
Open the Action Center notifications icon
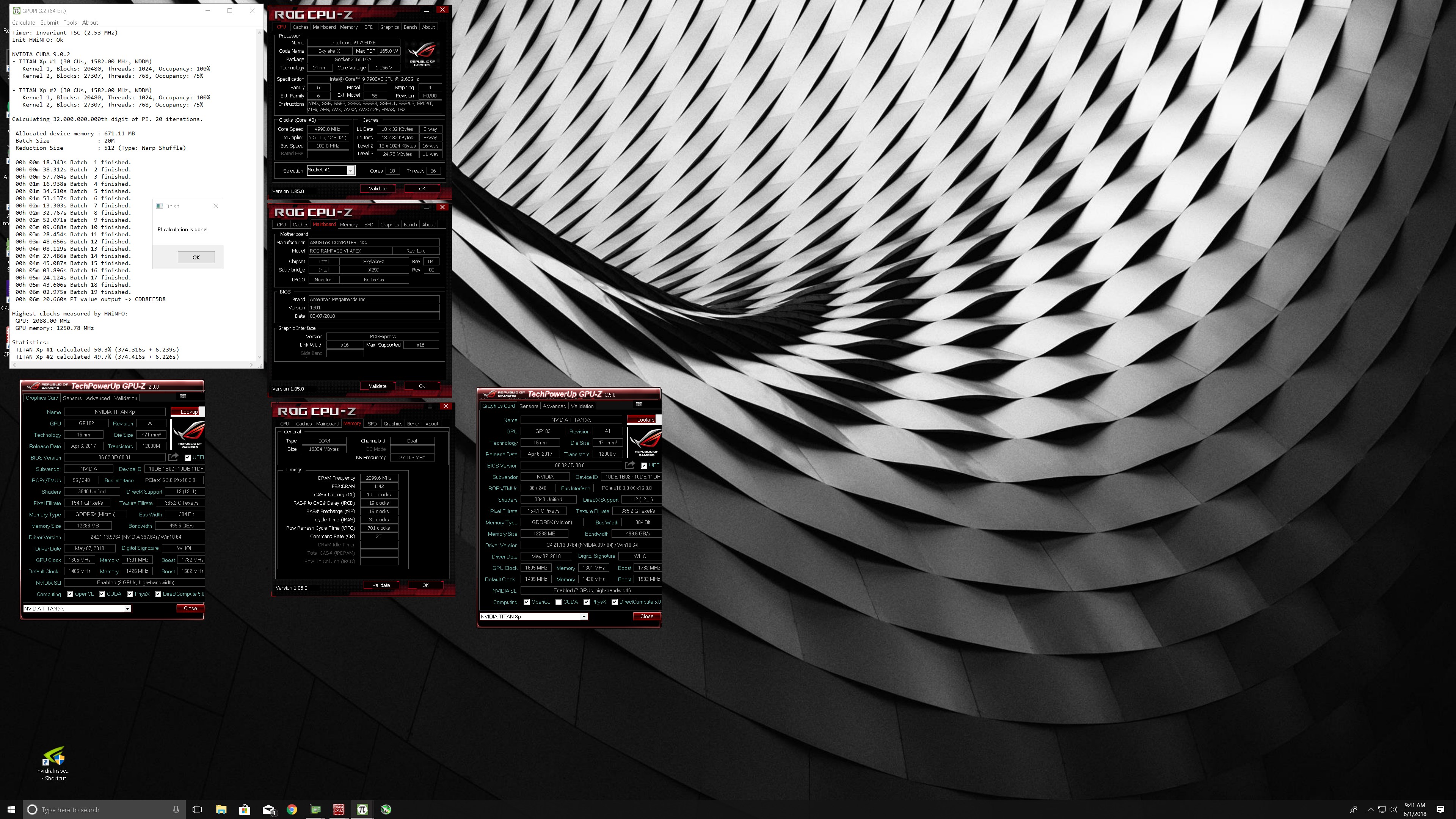click(x=1440, y=810)
